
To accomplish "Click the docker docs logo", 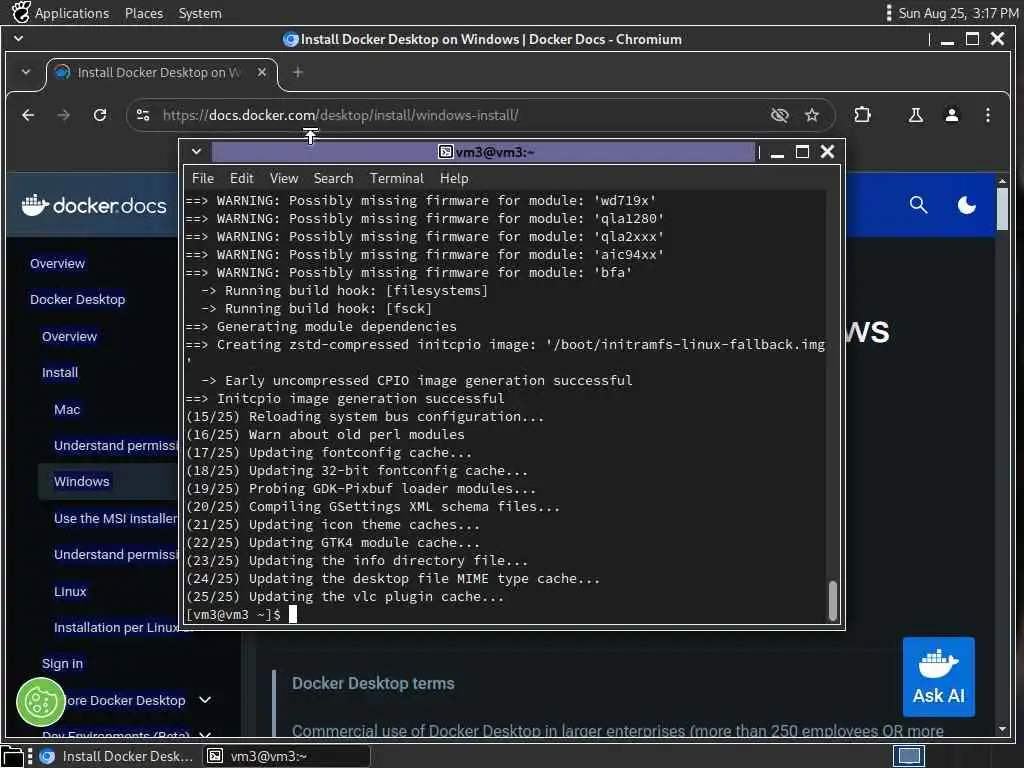I will pyautogui.click(x=94, y=205).
